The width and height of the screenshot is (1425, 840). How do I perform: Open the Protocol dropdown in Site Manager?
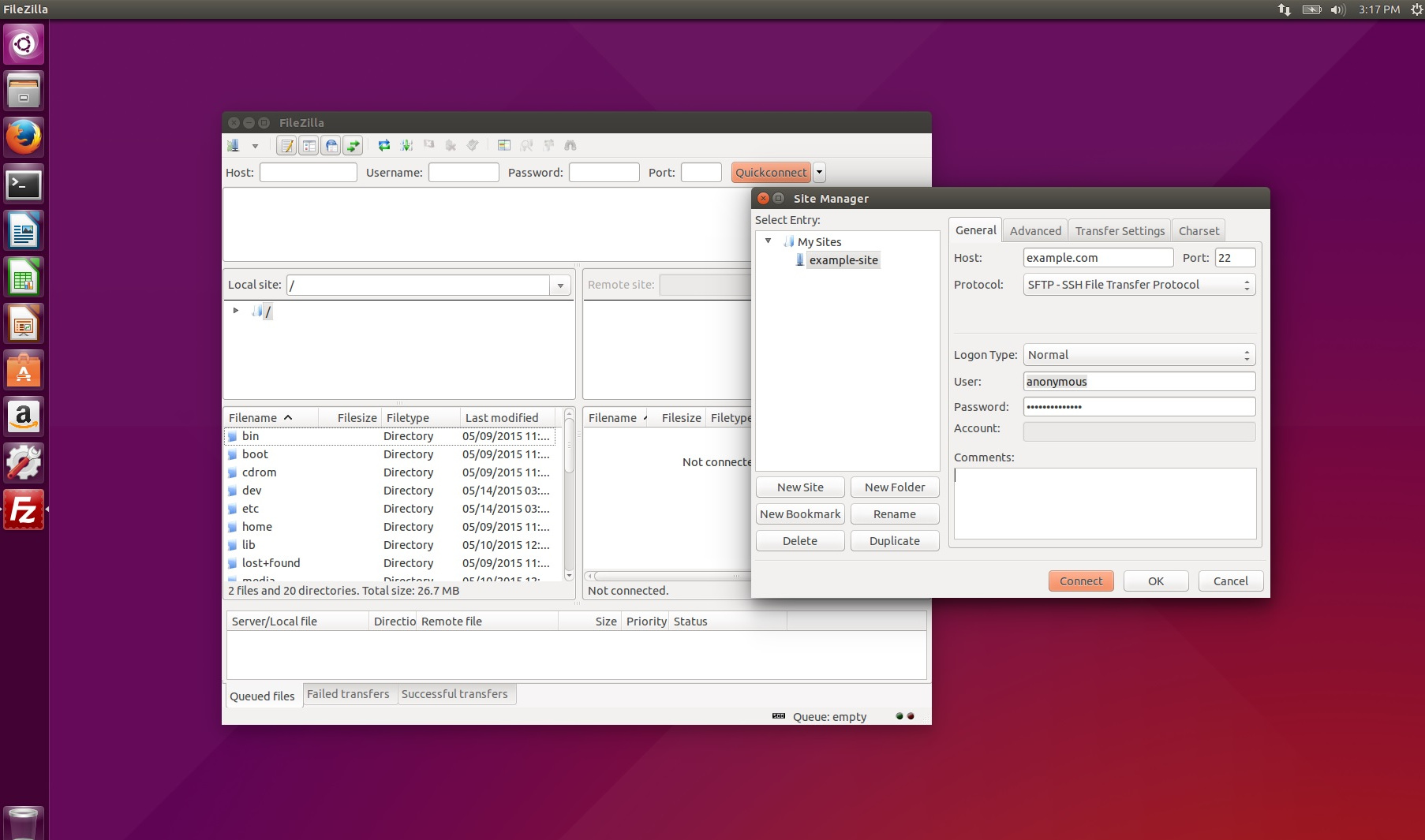(1139, 285)
